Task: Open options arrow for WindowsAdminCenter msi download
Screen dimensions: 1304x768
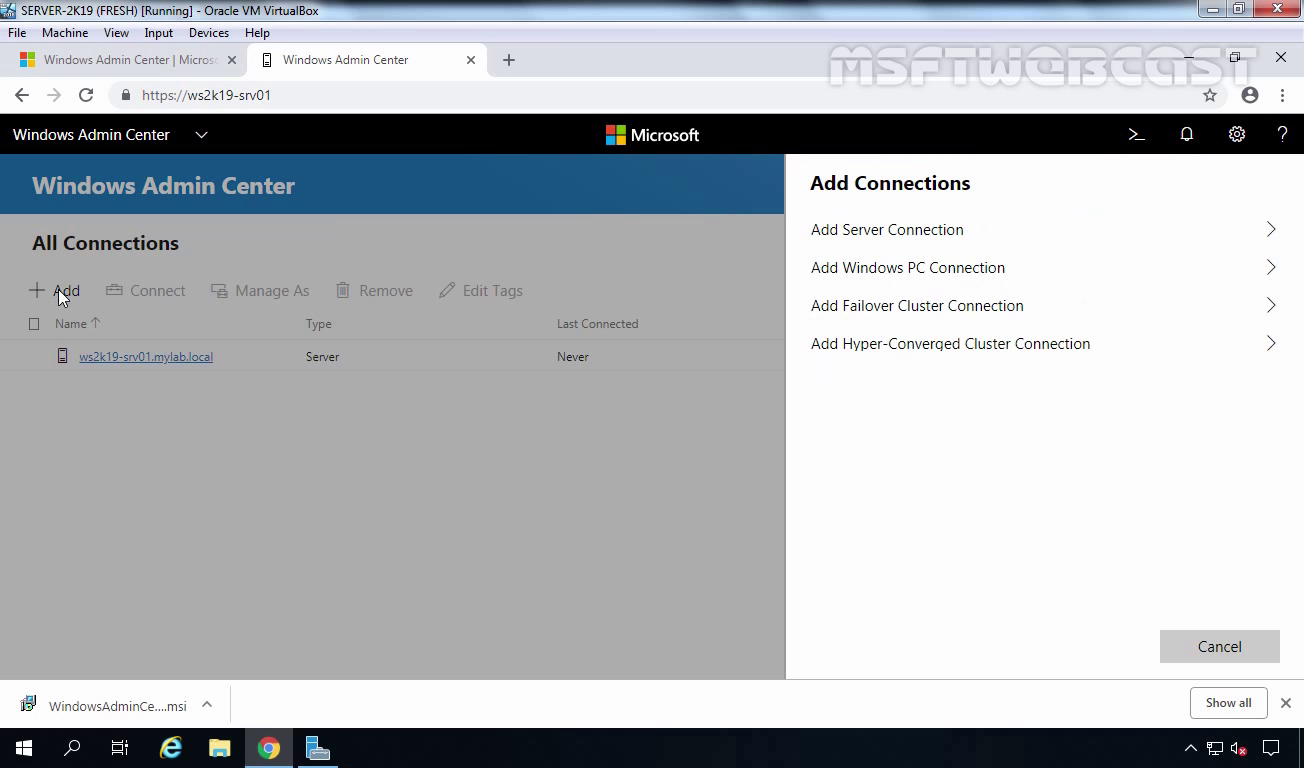Action: [x=207, y=704]
